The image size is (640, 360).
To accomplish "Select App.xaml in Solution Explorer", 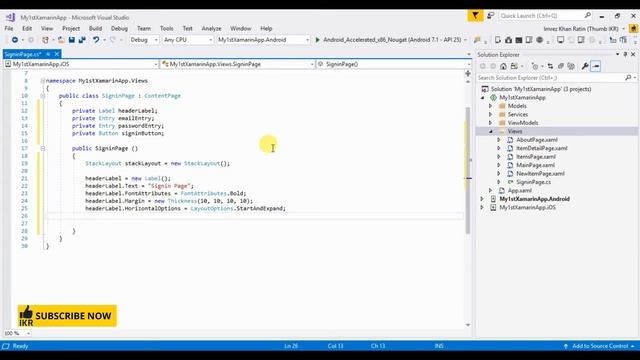I will coord(520,191).
